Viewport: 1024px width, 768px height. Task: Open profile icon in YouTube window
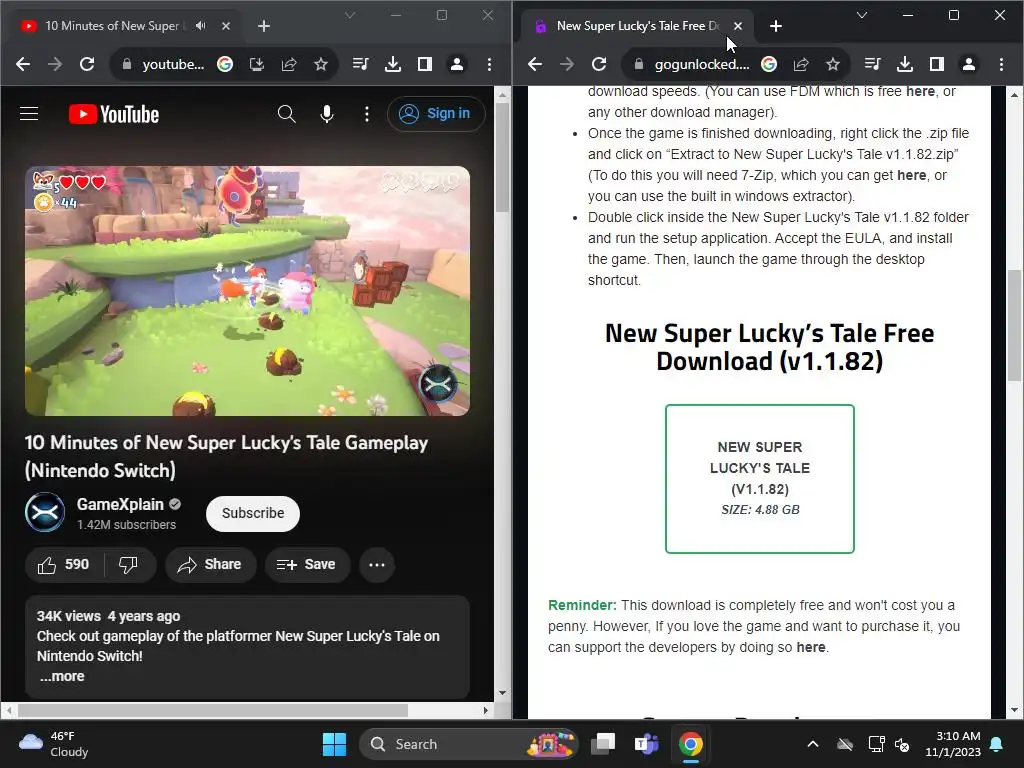[x=456, y=64]
